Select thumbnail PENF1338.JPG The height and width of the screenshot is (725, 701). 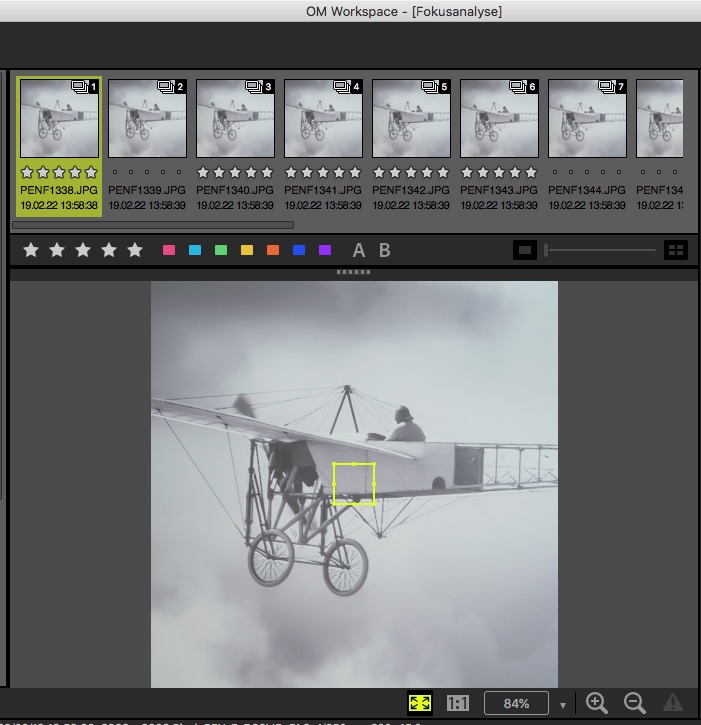[59, 118]
